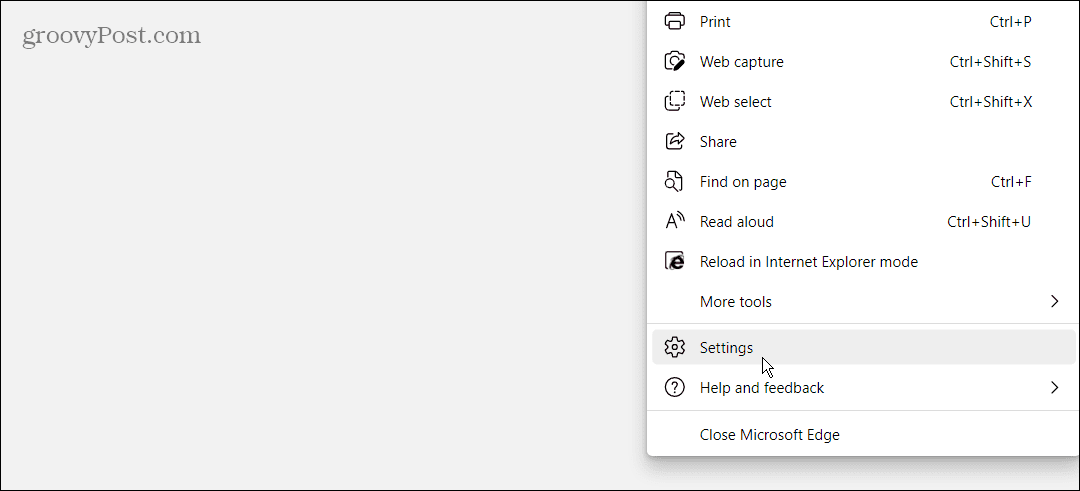Image resolution: width=1080 pixels, height=491 pixels.
Task: Click the Internet Explorer mode icon
Action: coord(674,261)
